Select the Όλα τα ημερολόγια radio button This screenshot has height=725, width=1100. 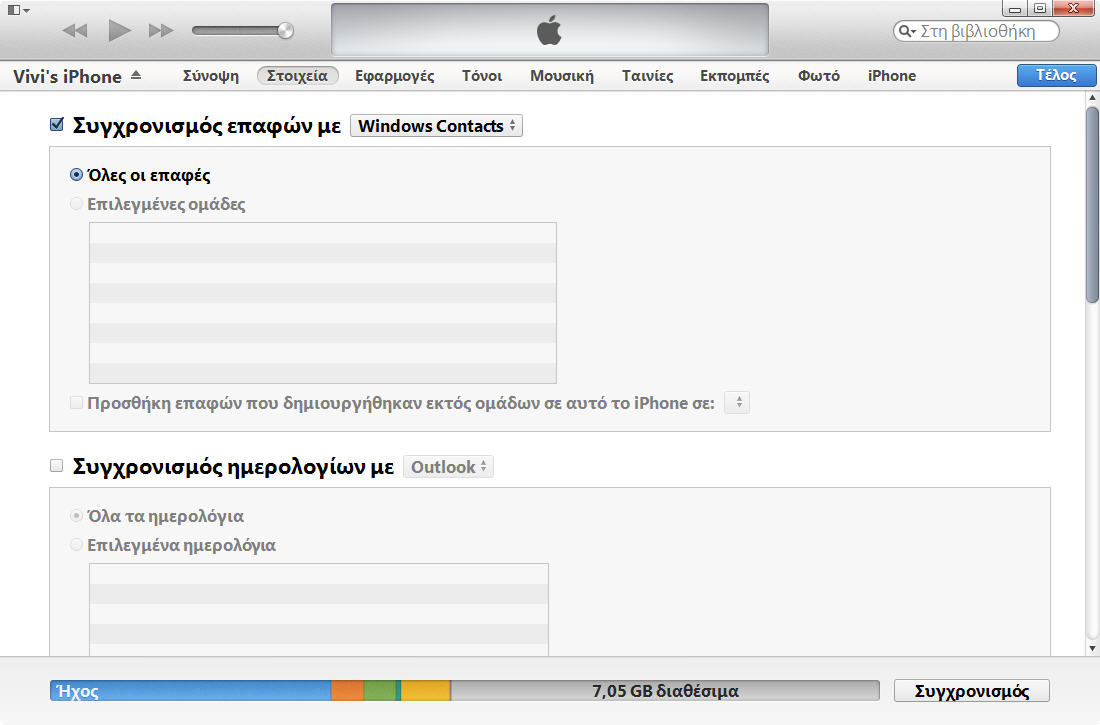point(76,516)
